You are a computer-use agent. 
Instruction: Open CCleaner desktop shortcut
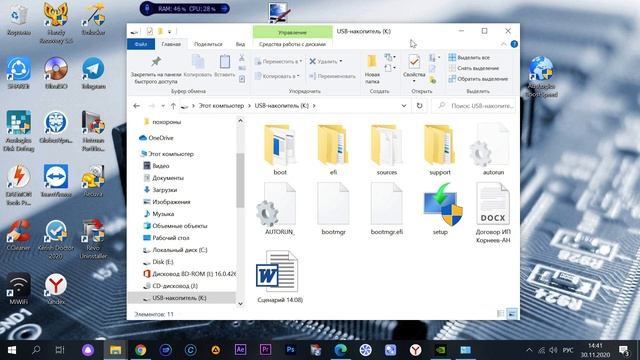(18, 235)
